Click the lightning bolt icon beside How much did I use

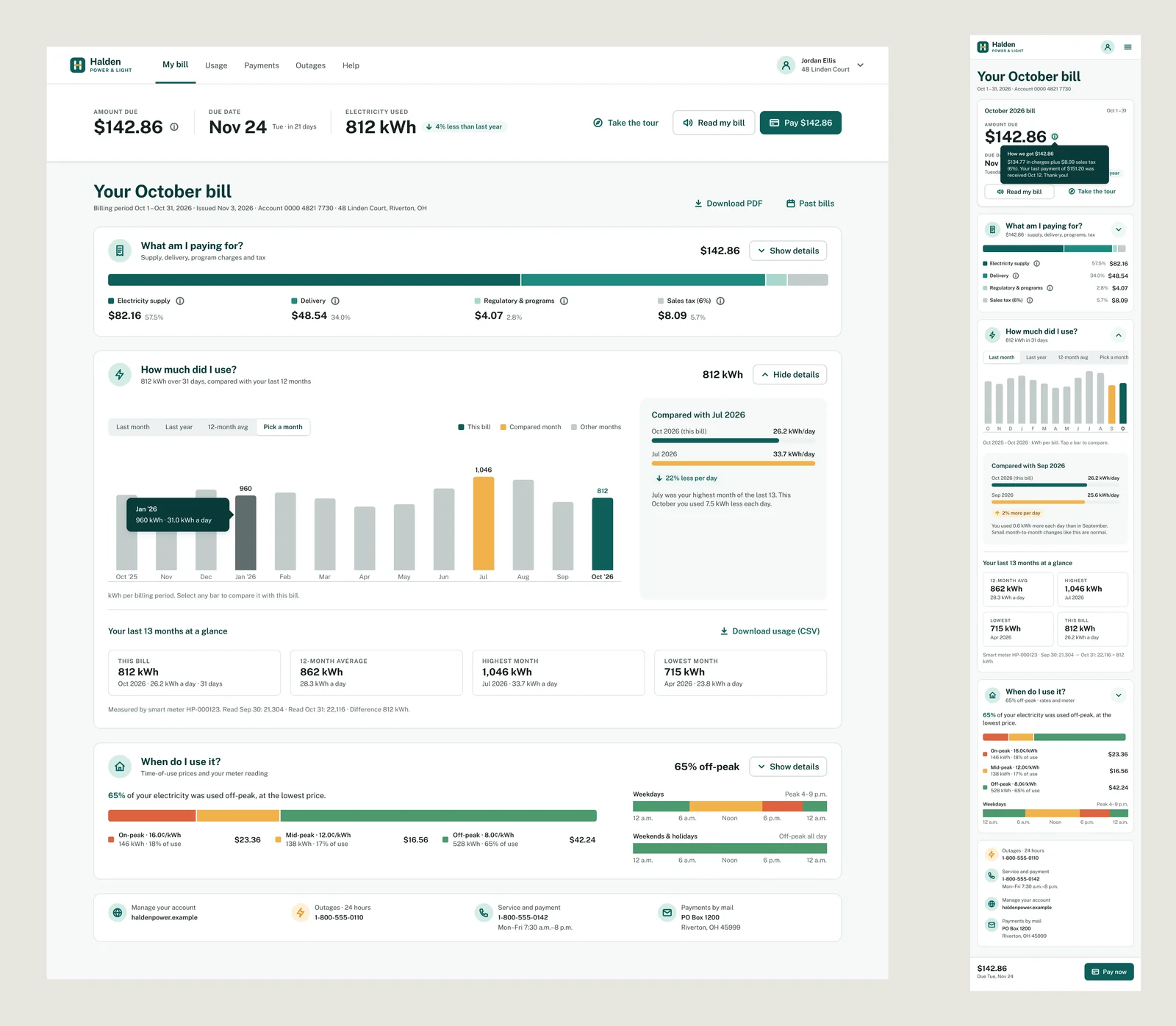pyautogui.click(x=120, y=374)
